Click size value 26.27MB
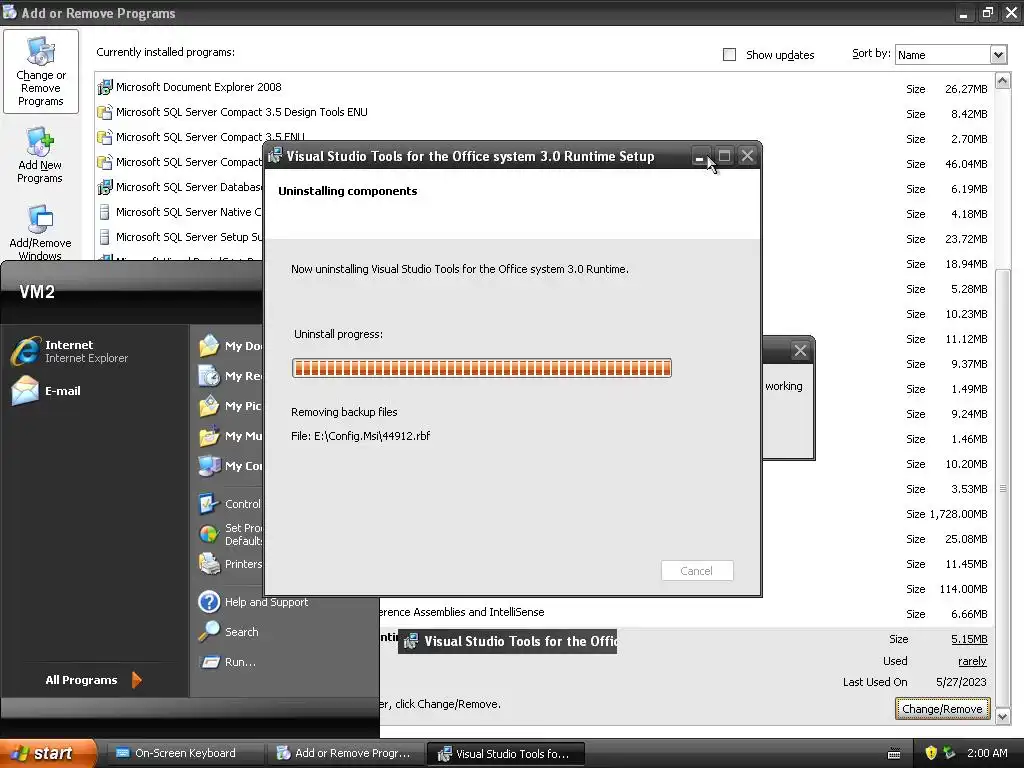This screenshot has width=1024, height=768. (x=966, y=89)
